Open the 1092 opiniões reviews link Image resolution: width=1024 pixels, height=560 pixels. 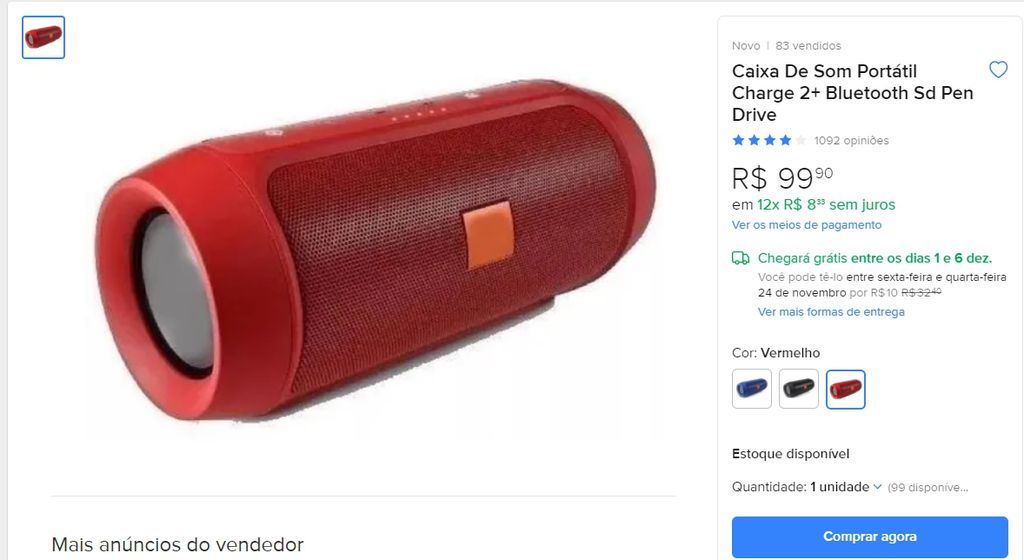852,140
